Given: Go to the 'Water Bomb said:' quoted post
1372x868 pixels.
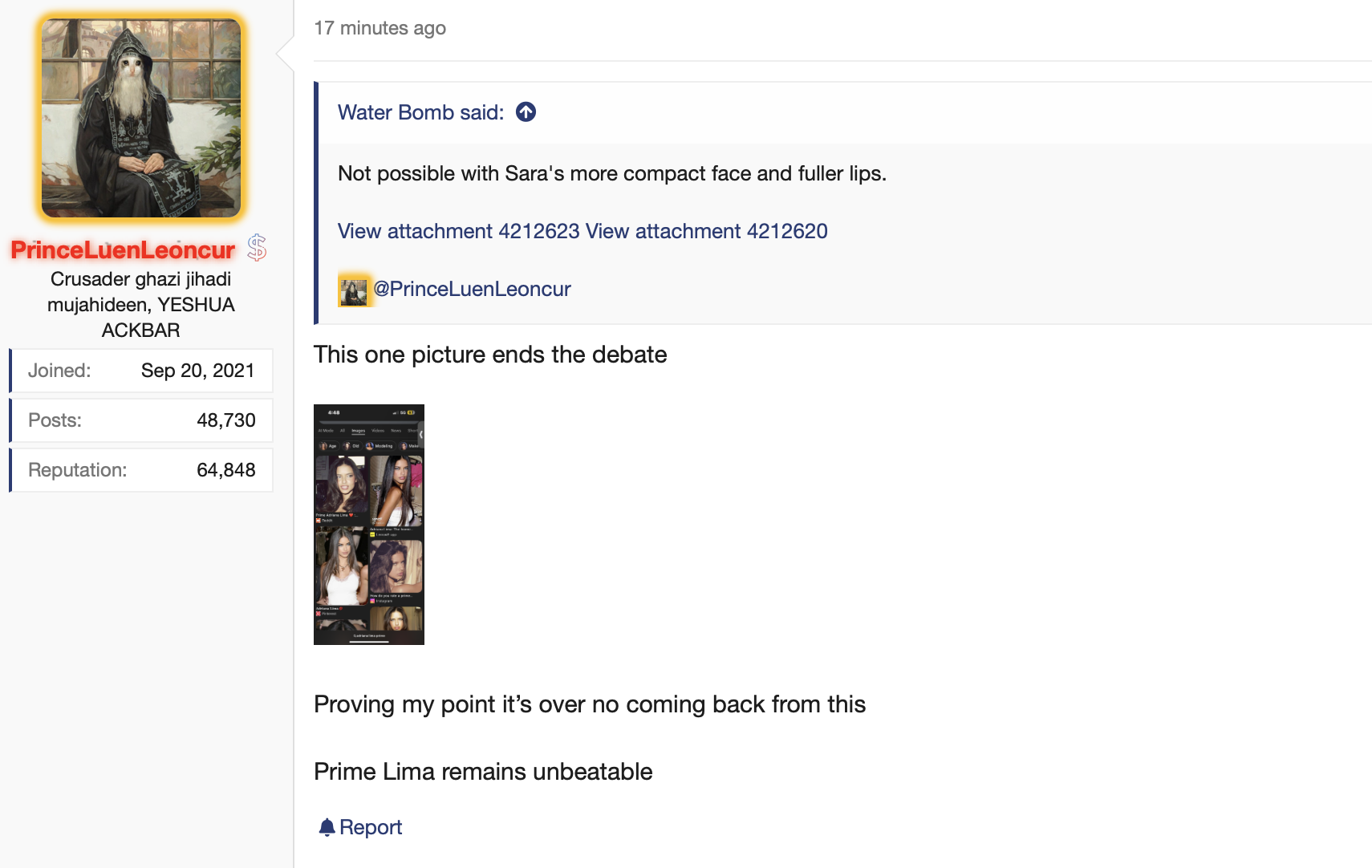Looking at the screenshot, I should pyautogui.click(x=420, y=112).
